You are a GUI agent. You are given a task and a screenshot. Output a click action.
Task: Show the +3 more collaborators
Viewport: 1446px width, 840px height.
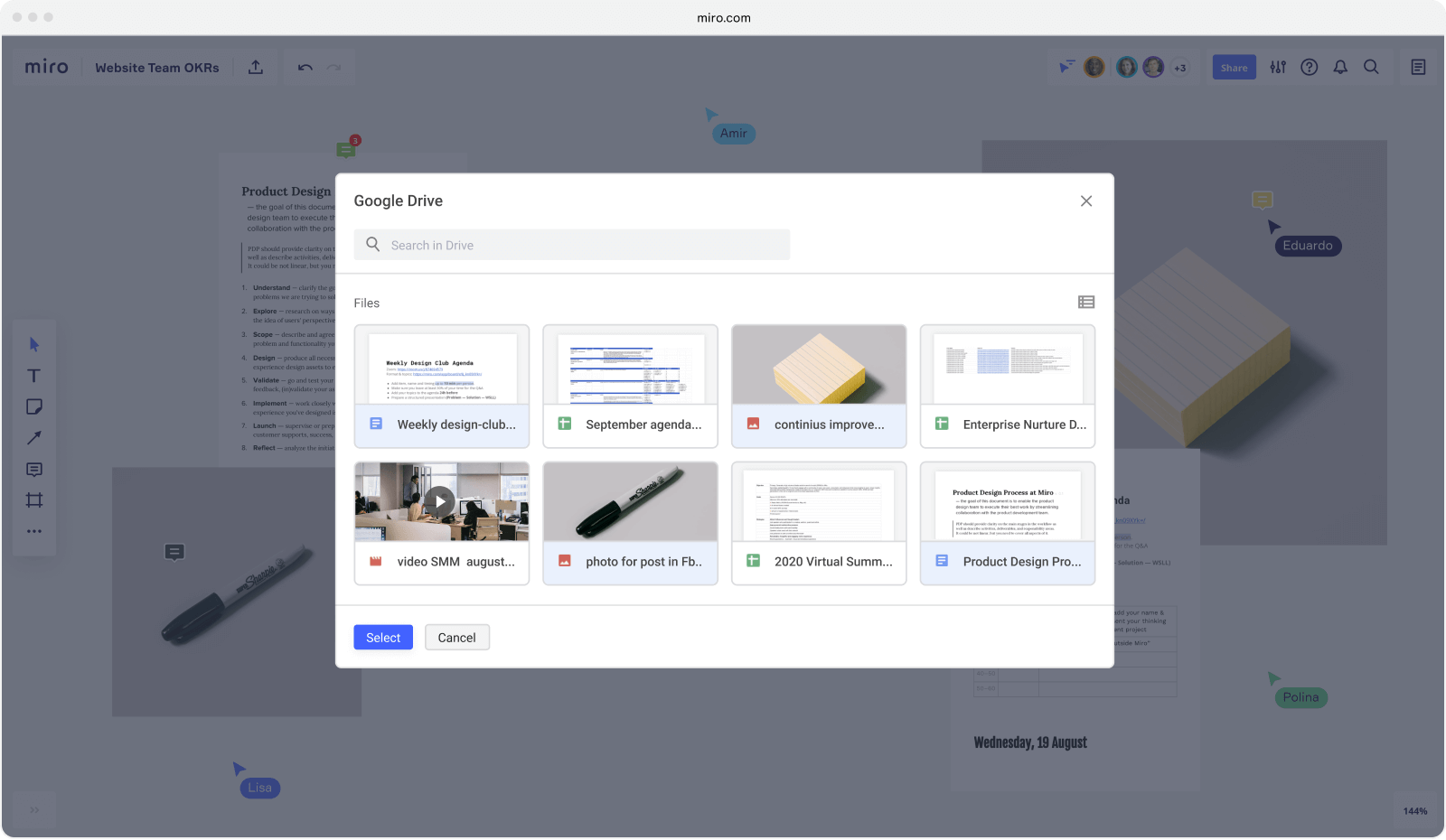pos(1180,68)
